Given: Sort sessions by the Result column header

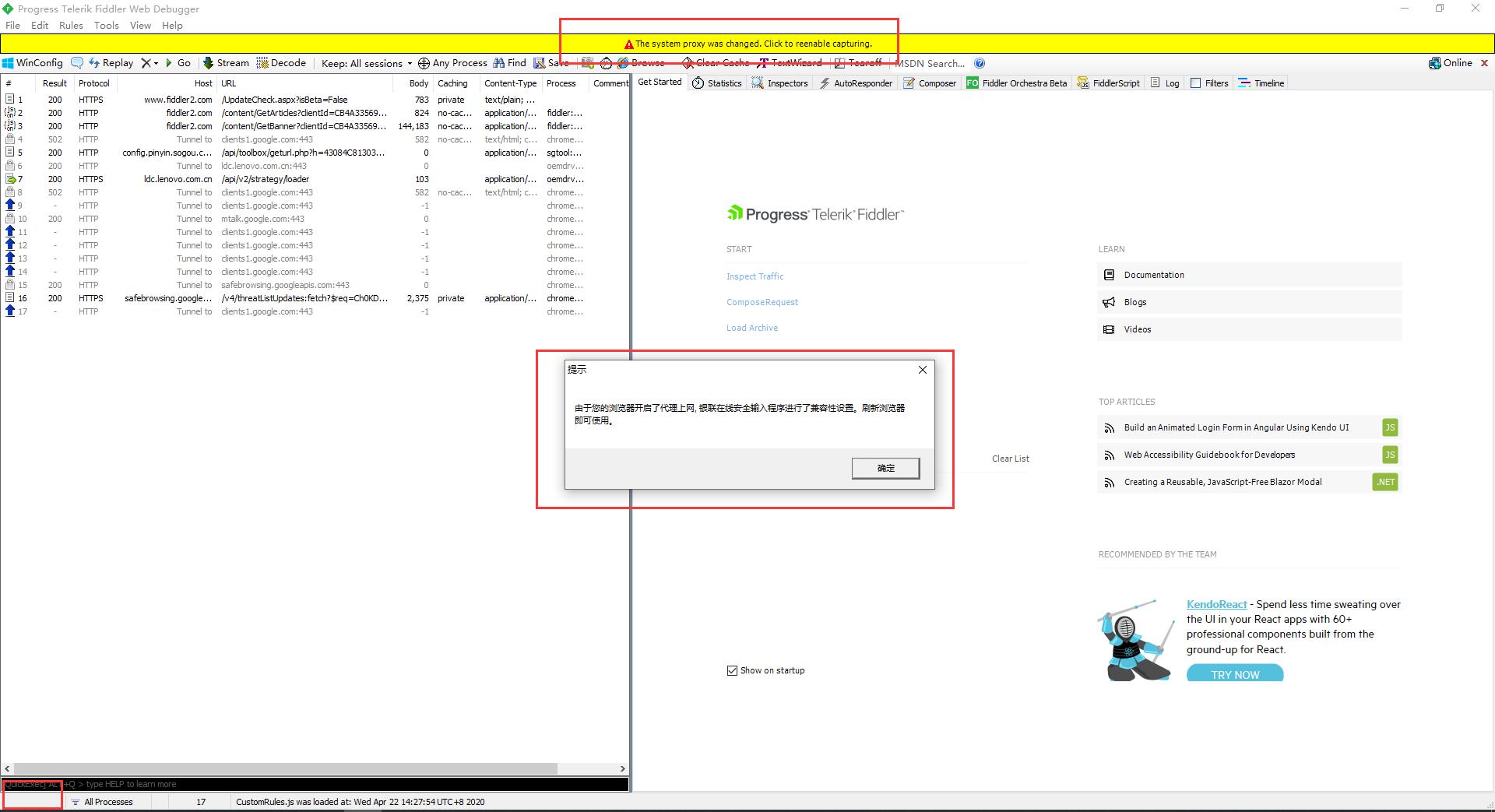Looking at the screenshot, I should click(55, 83).
